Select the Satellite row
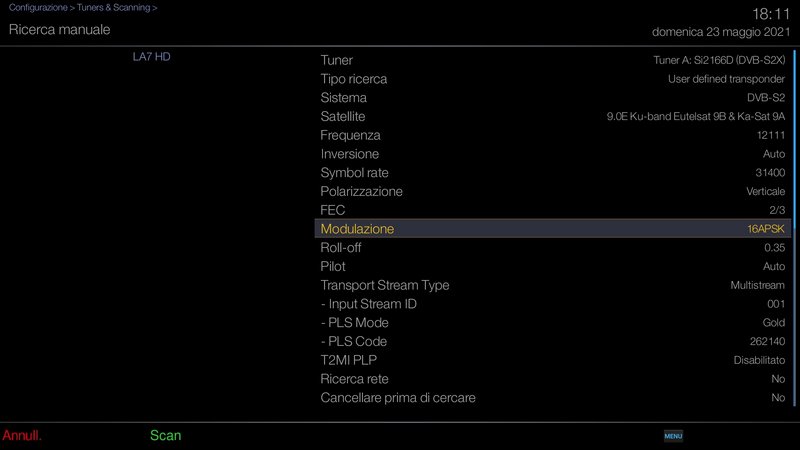The width and height of the screenshot is (800, 450). pyautogui.click(x=553, y=116)
